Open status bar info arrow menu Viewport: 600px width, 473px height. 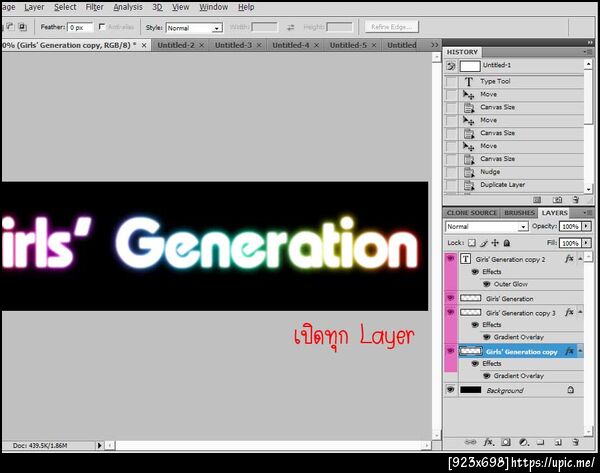[x=99, y=445]
